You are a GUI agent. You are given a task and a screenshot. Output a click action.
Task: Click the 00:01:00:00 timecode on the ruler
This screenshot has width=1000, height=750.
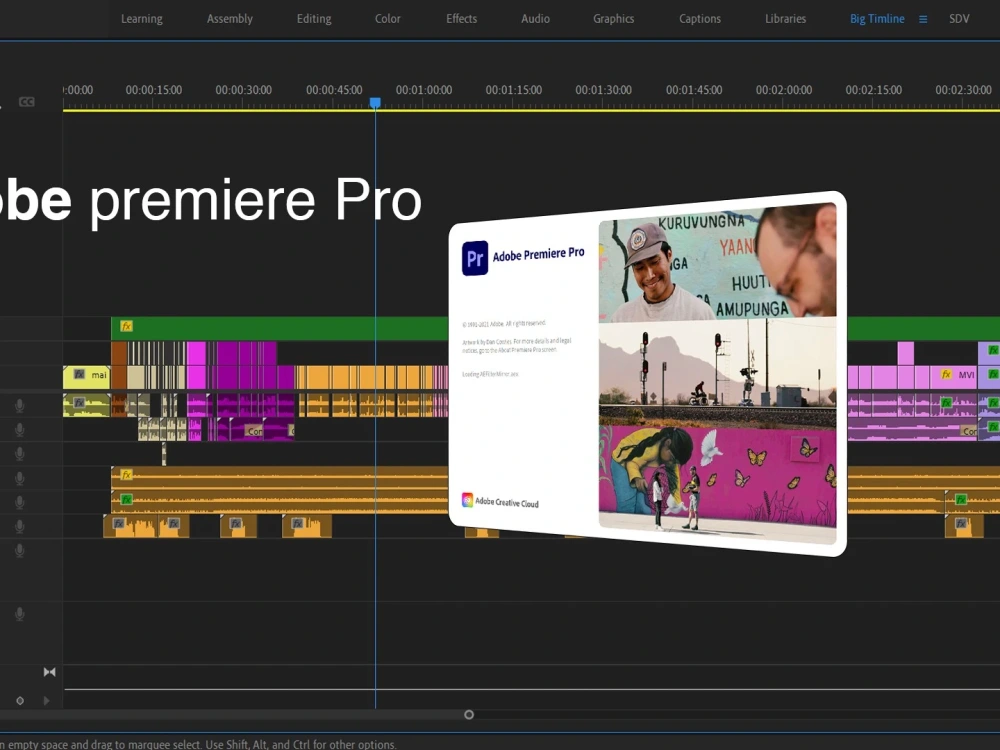423,90
